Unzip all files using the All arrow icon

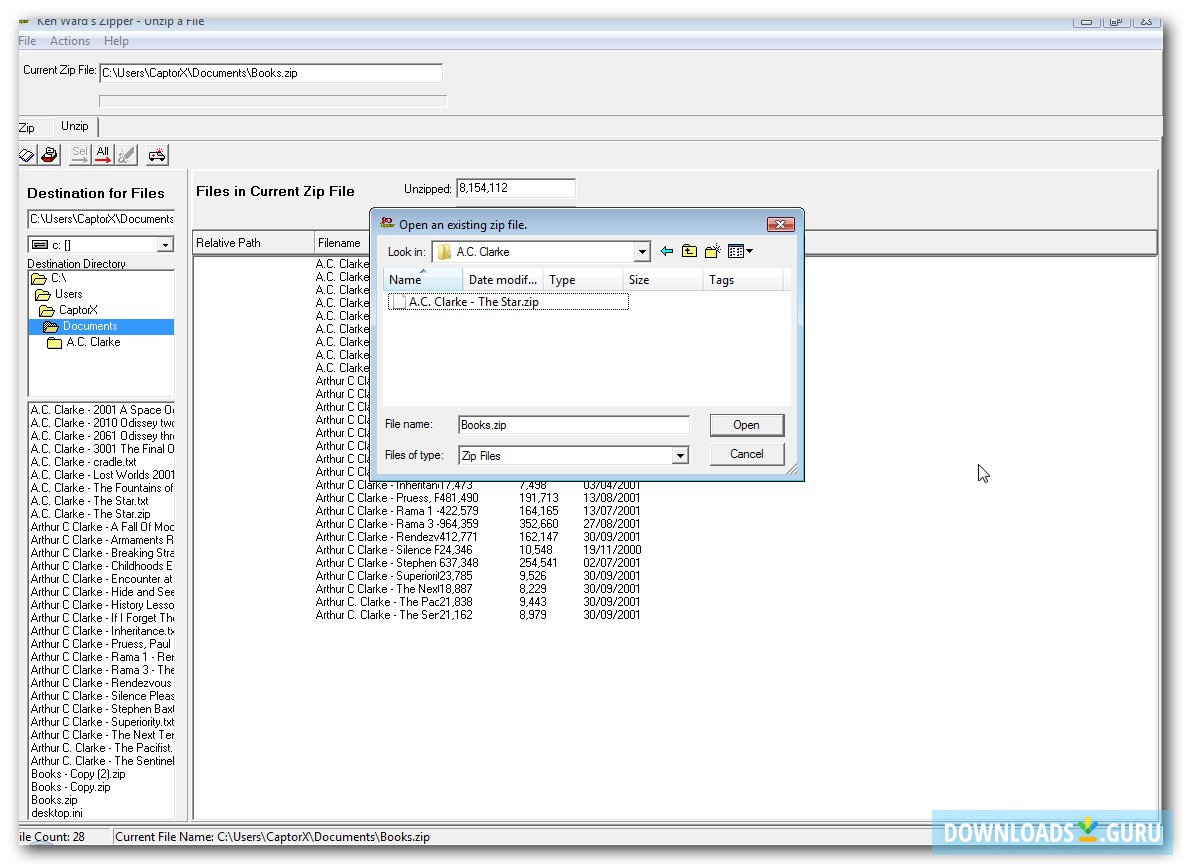(x=103, y=154)
